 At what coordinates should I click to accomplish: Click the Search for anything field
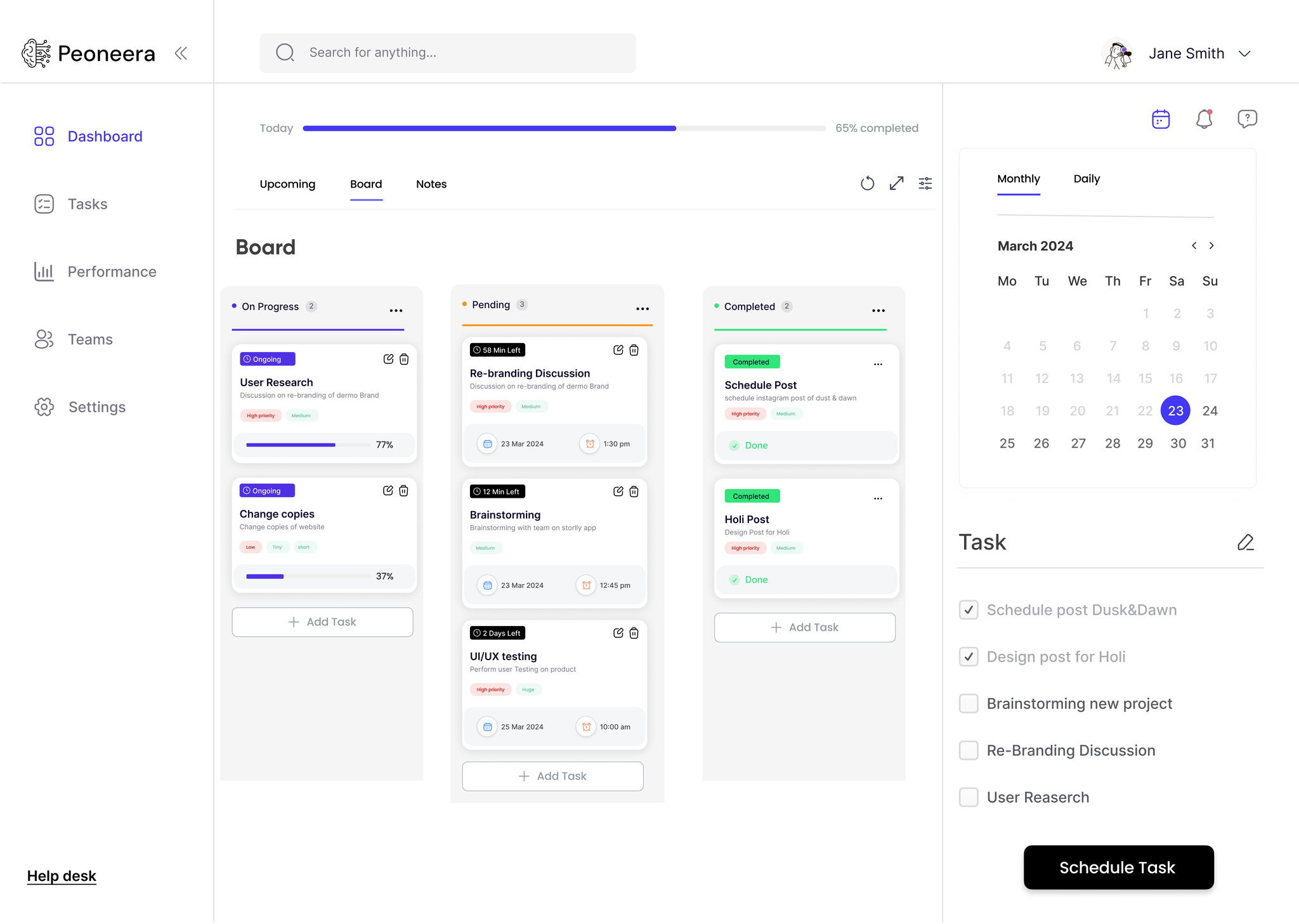(447, 53)
